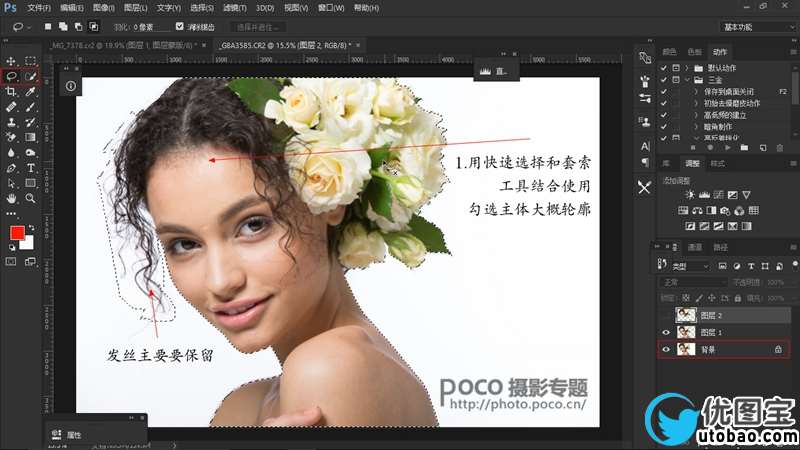Open the Lasso tool preset dropdown arrow

[29, 27]
